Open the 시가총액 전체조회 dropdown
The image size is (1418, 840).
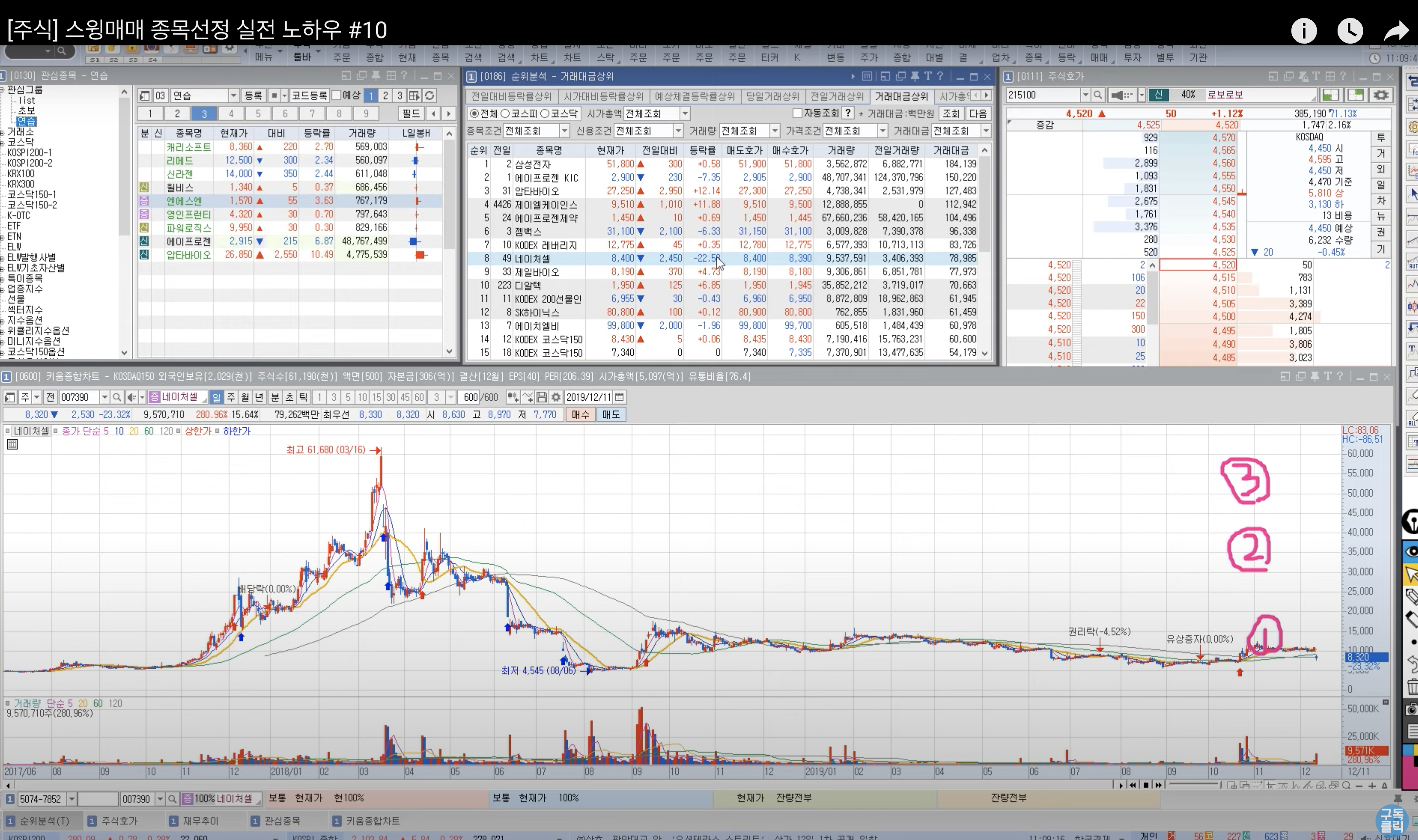click(x=685, y=114)
